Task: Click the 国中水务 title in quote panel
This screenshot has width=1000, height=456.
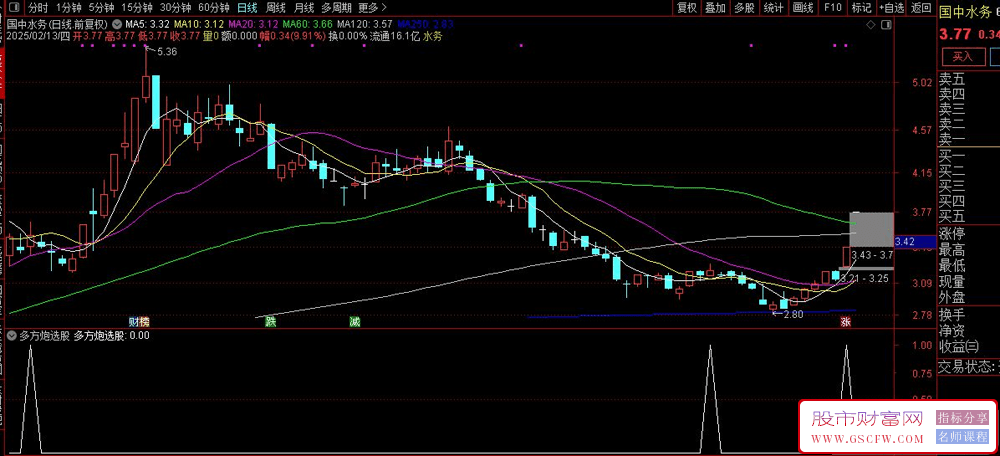Action: coord(964,10)
